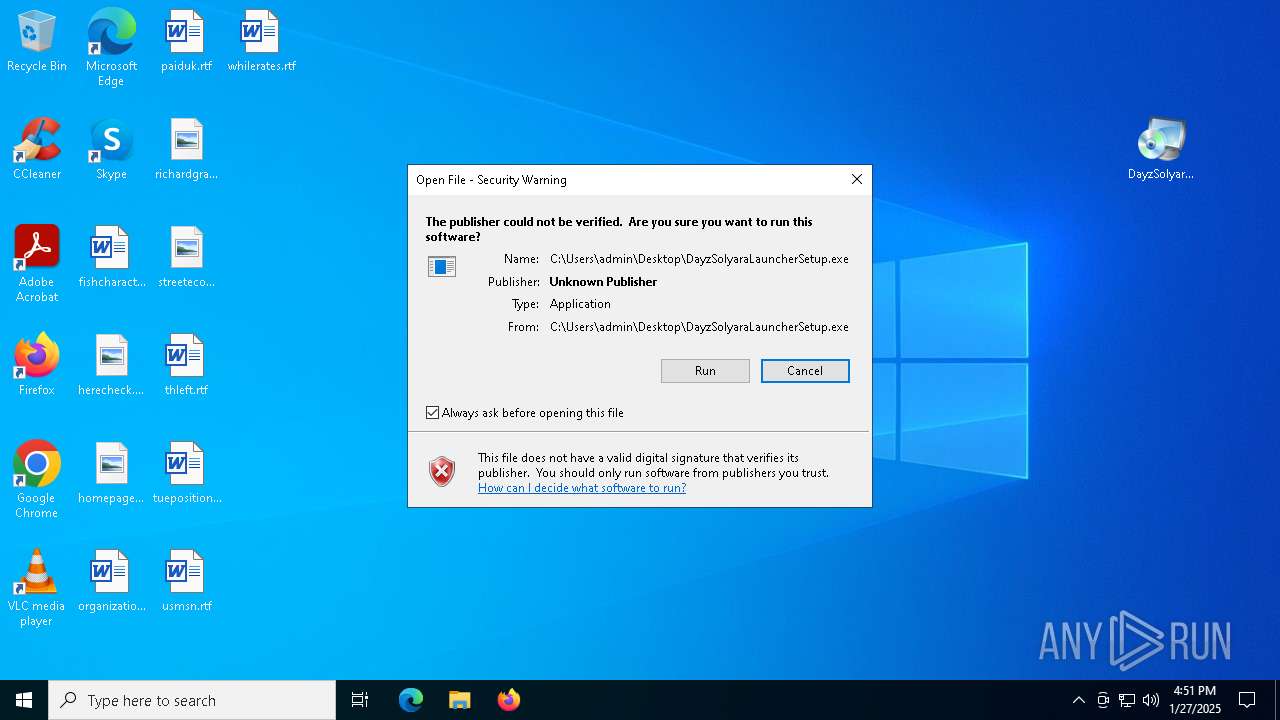Select the homepage... image file icon
This screenshot has width=1280, height=720.
(x=111, y=473)
